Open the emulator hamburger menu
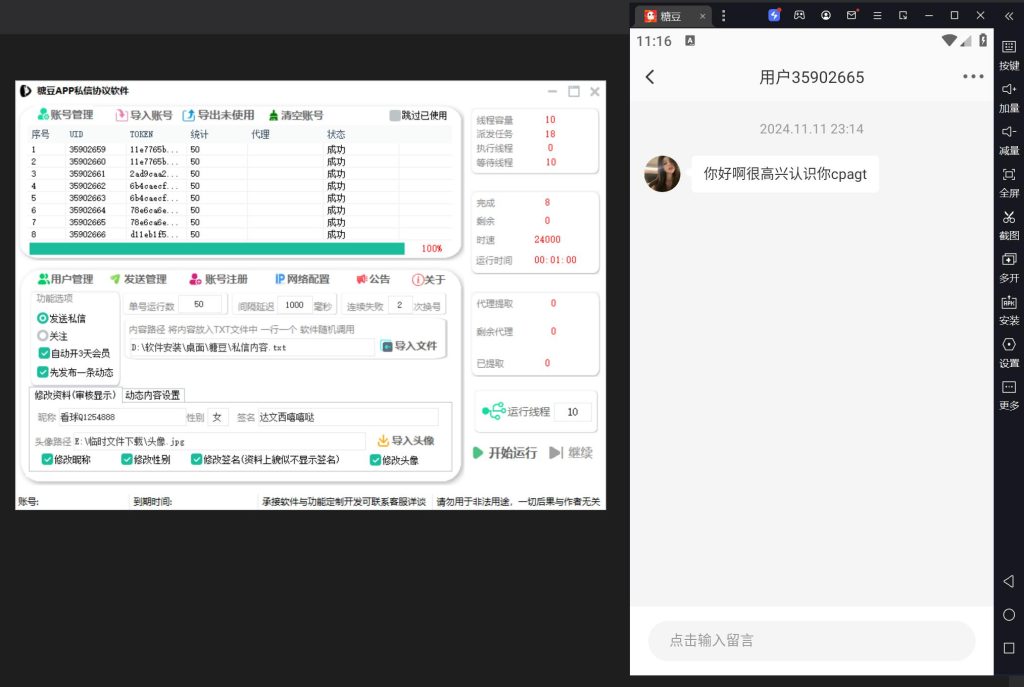The height and width of the screenshot is (687, 1024). pos(877,15)
